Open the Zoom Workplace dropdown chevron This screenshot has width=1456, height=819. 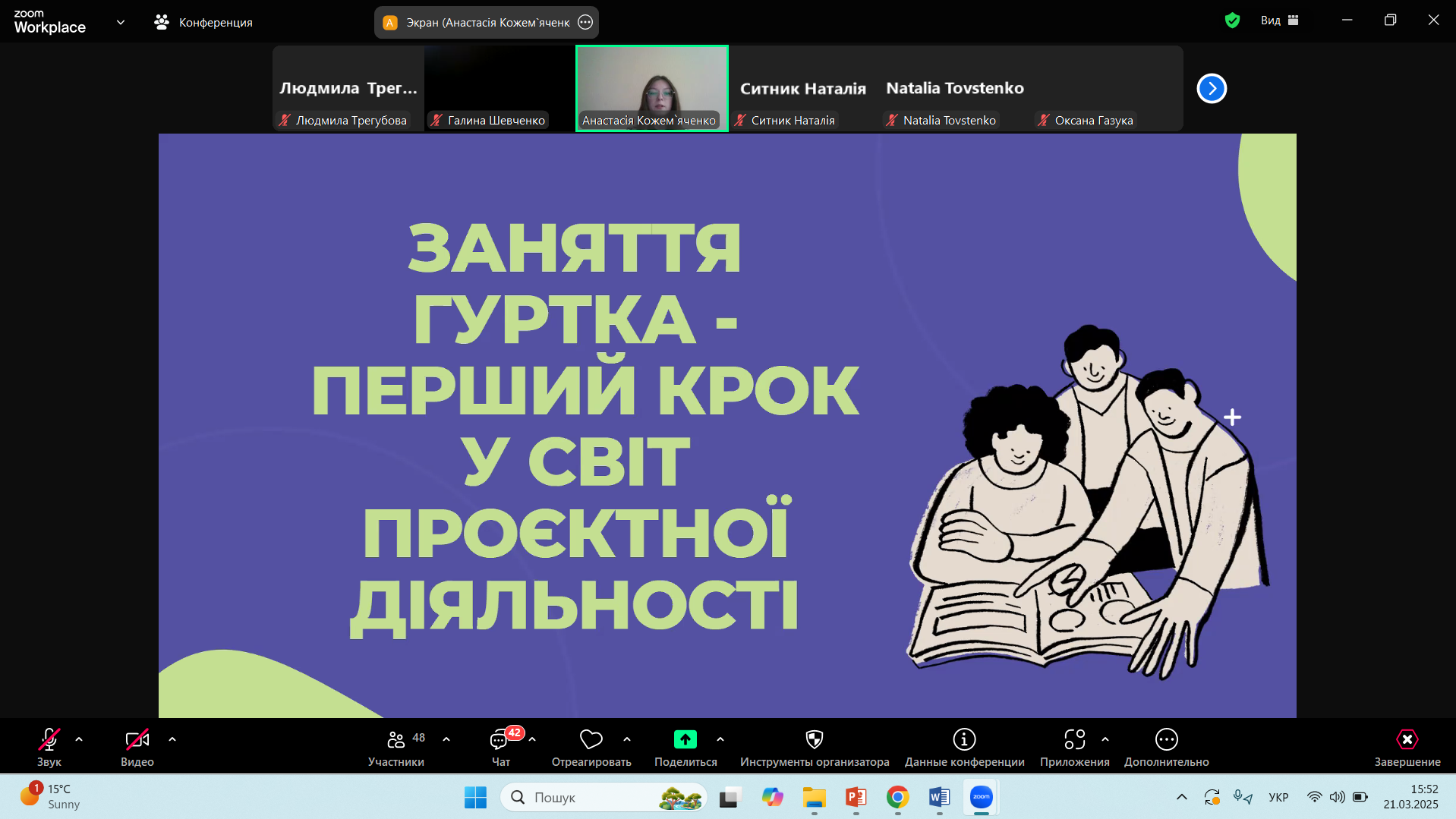click(121, 22)
